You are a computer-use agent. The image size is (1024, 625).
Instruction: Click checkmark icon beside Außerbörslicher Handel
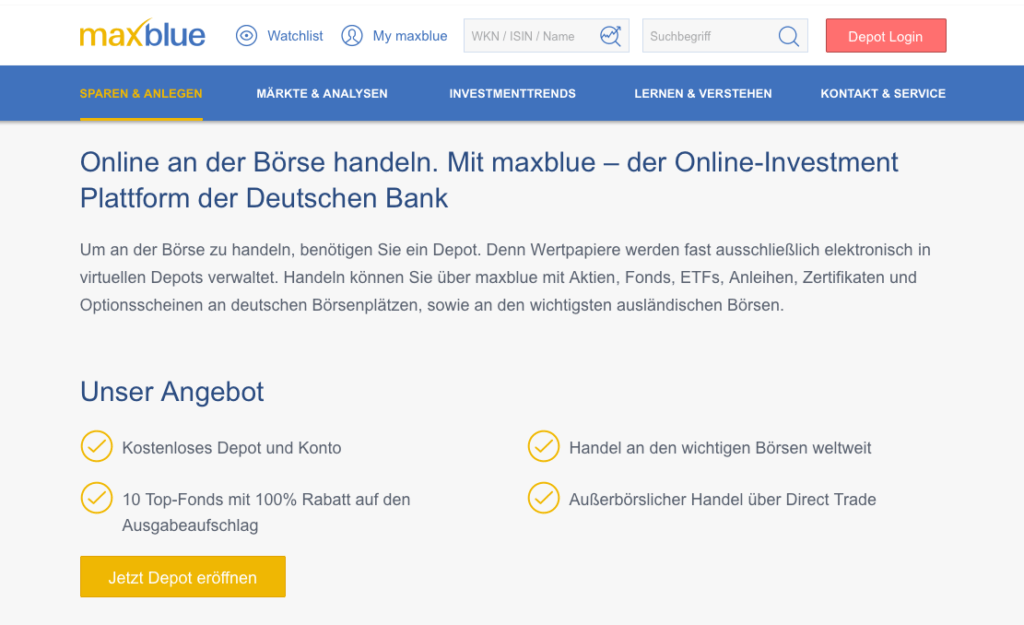[x=543, y=498]
